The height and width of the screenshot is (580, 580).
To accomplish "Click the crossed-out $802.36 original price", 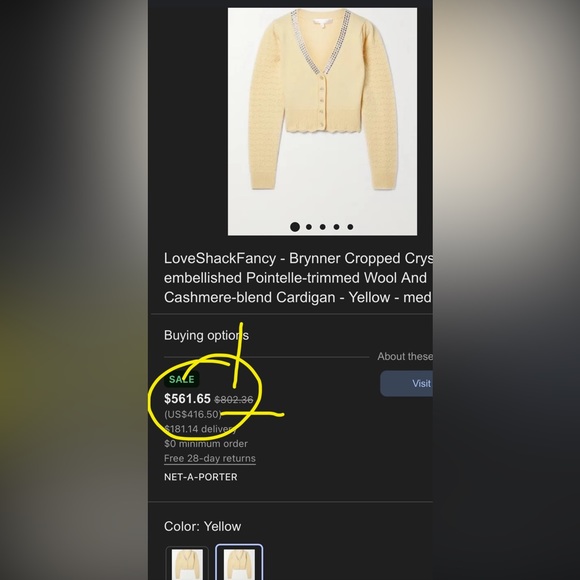I will (234, 399).
